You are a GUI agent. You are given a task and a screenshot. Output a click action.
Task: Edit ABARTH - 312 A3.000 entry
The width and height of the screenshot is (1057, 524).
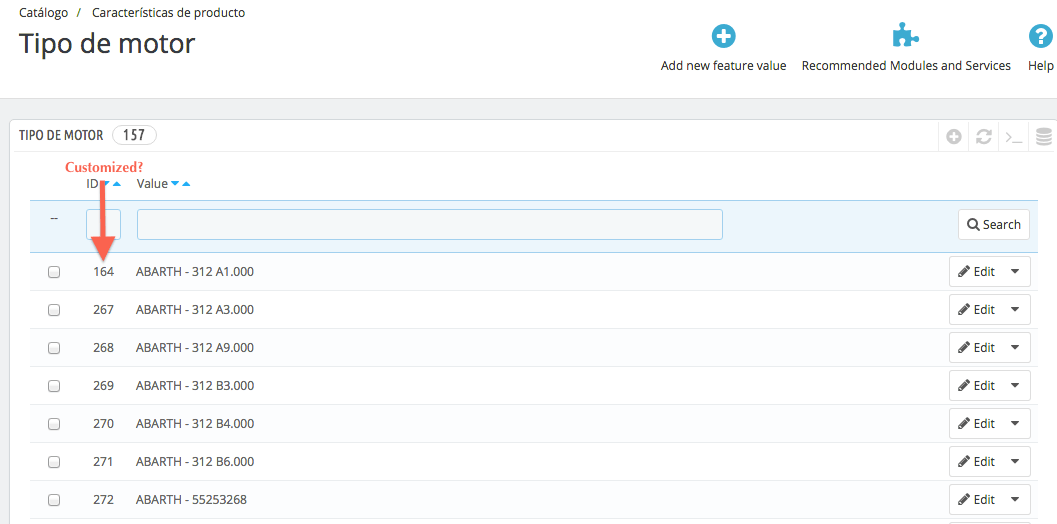(x=976, y=310)
